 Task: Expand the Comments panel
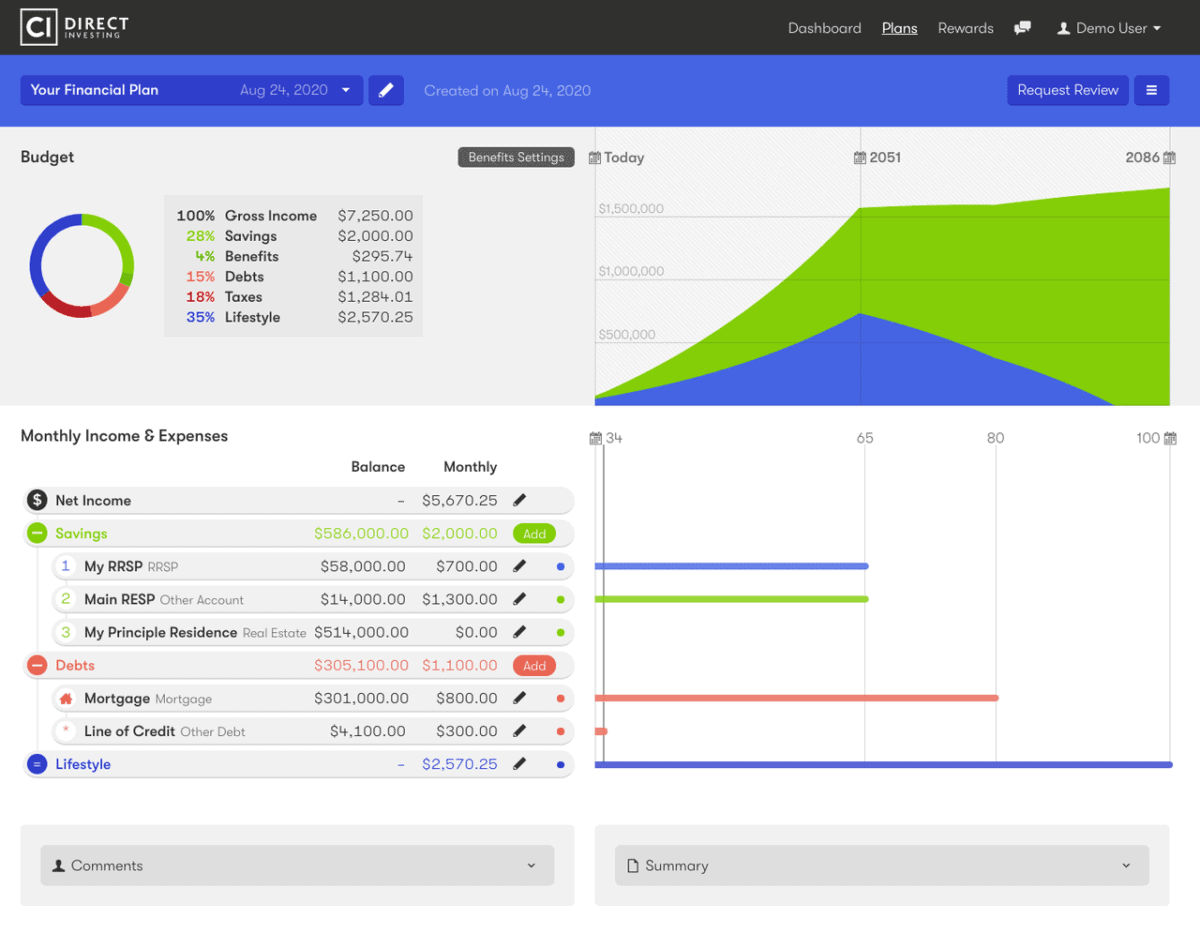297,866
